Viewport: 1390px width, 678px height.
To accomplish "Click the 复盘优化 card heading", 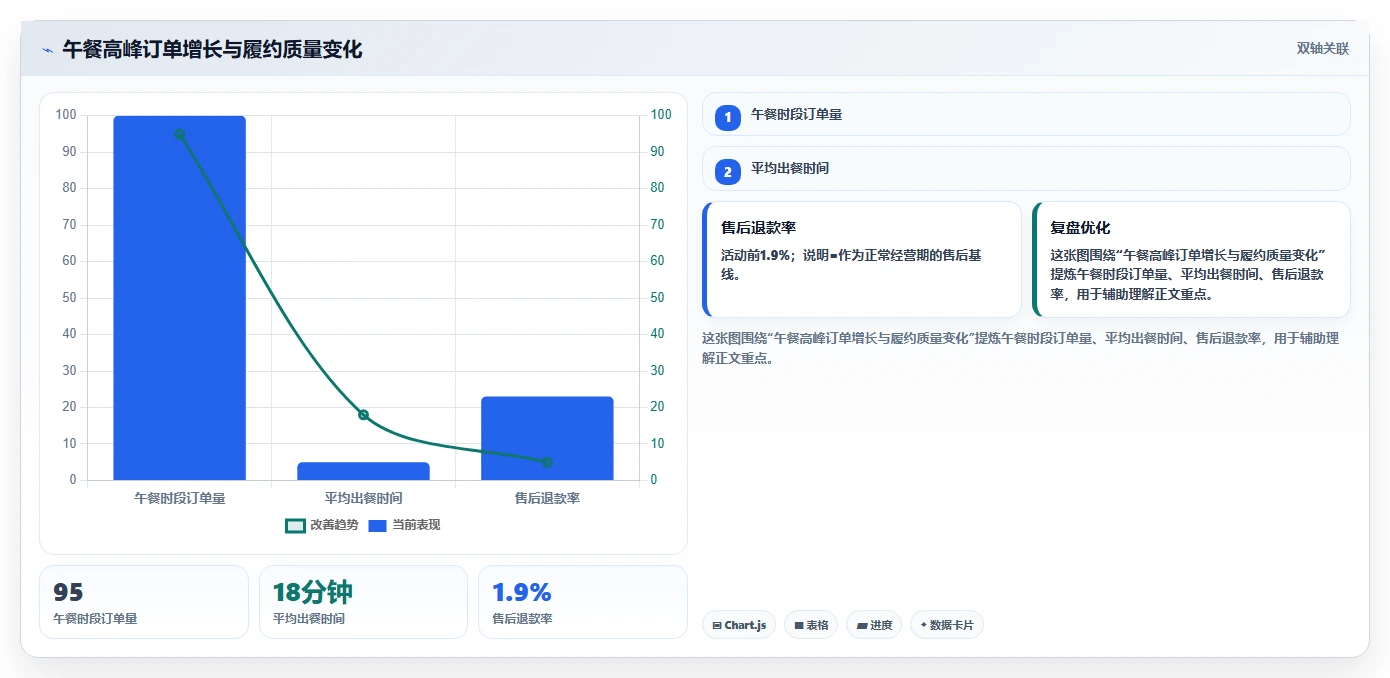I will click(x=1080, y=228).
